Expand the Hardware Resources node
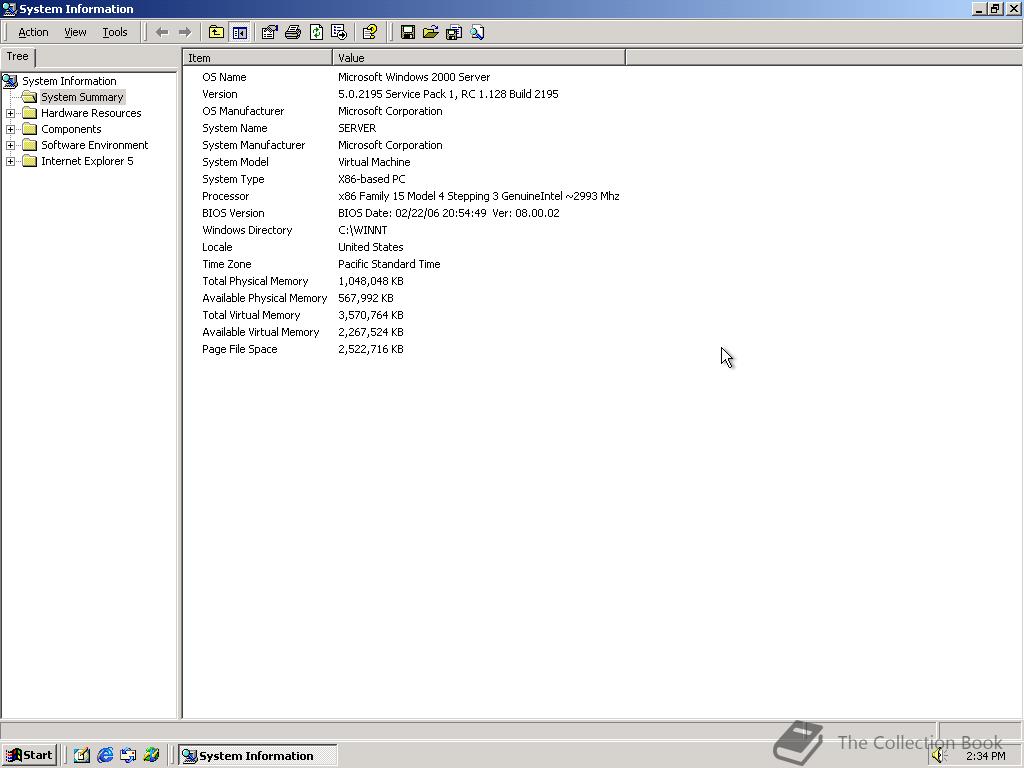The height and width of the screenshot is (768, 1024). tap(10, 113)
